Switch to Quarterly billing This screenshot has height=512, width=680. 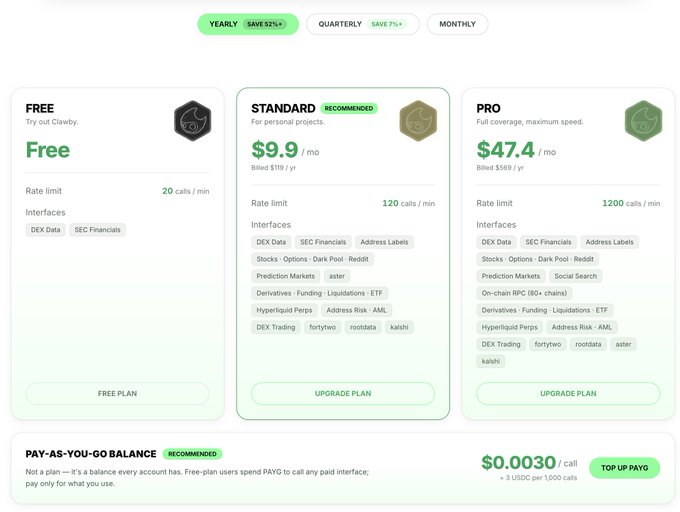tap(363, 24)
